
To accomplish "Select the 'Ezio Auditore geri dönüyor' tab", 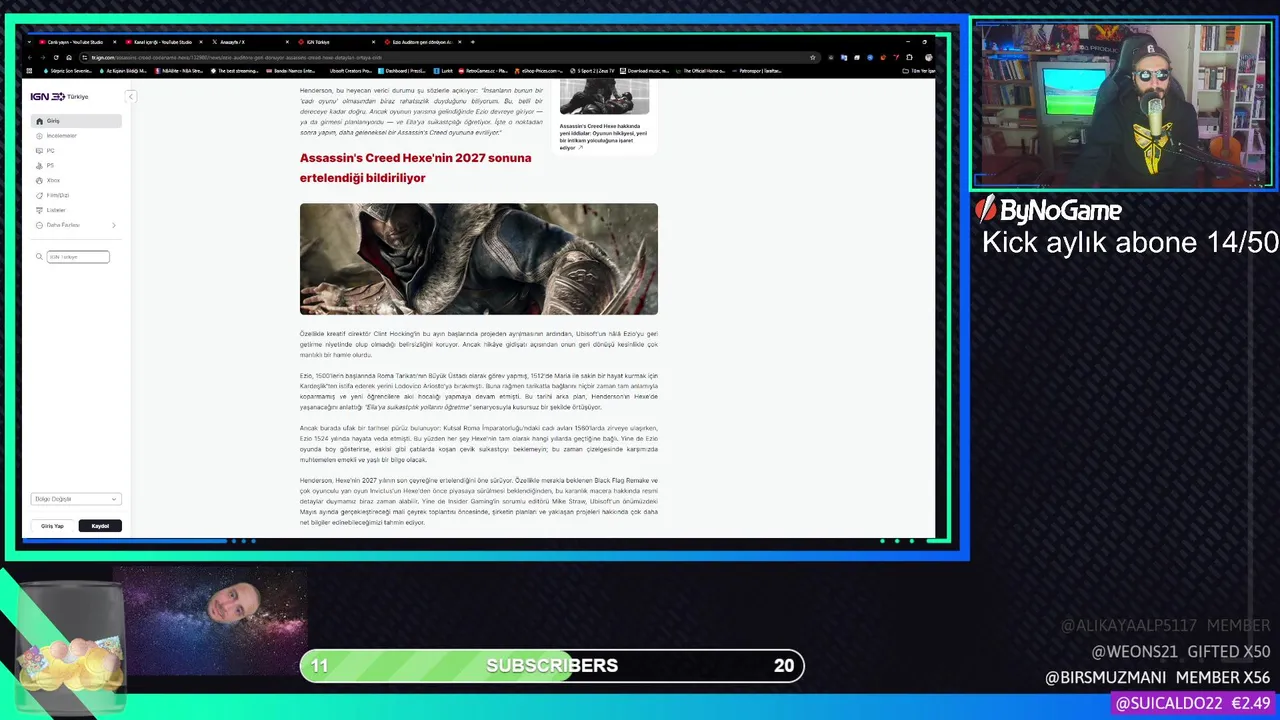I will pos(420,42).
